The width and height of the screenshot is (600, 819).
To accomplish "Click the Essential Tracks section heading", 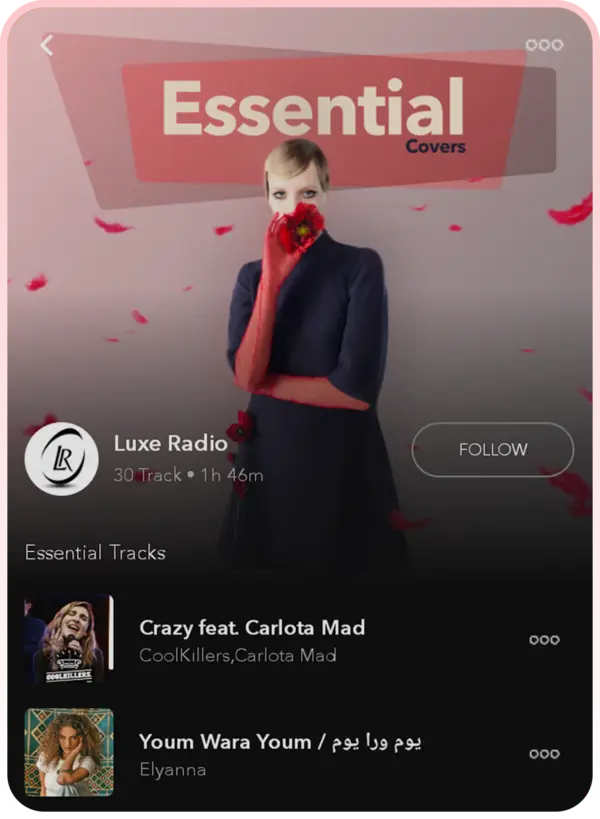I will [95, 553].
